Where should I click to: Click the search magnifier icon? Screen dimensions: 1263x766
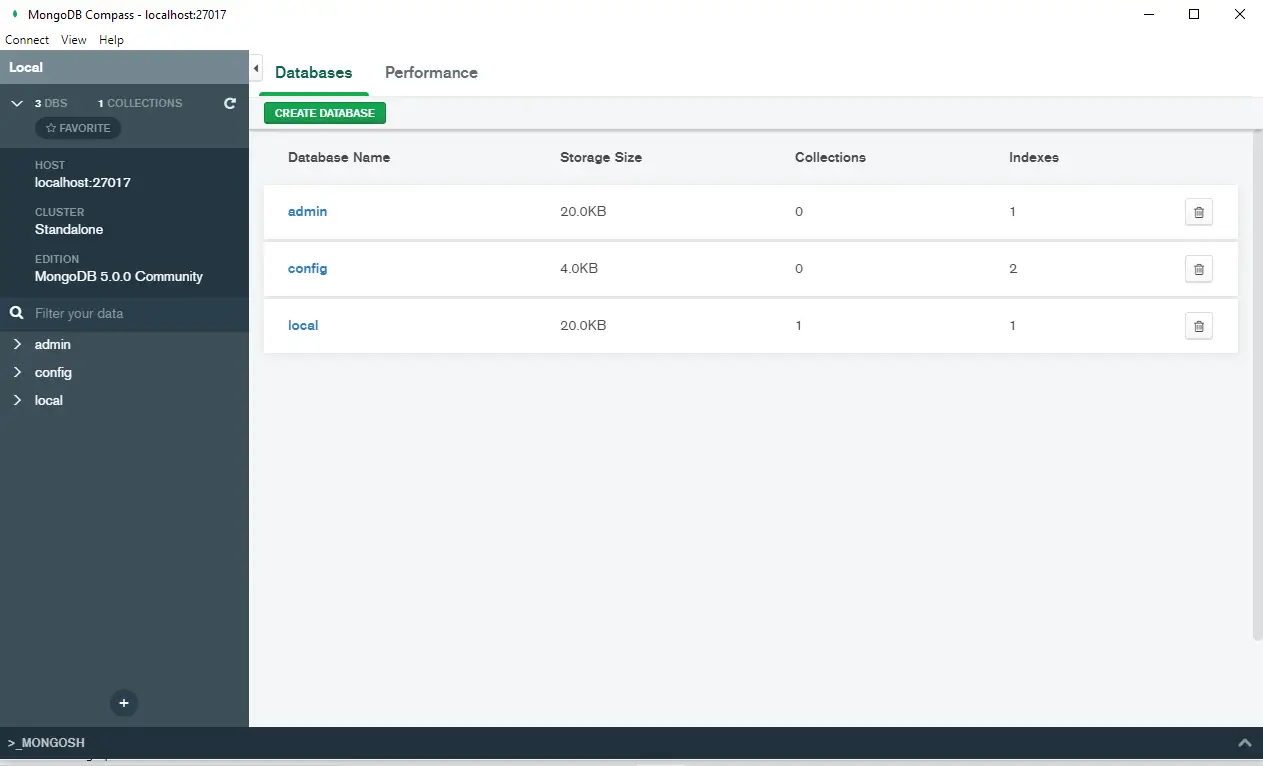click(16, 313)
